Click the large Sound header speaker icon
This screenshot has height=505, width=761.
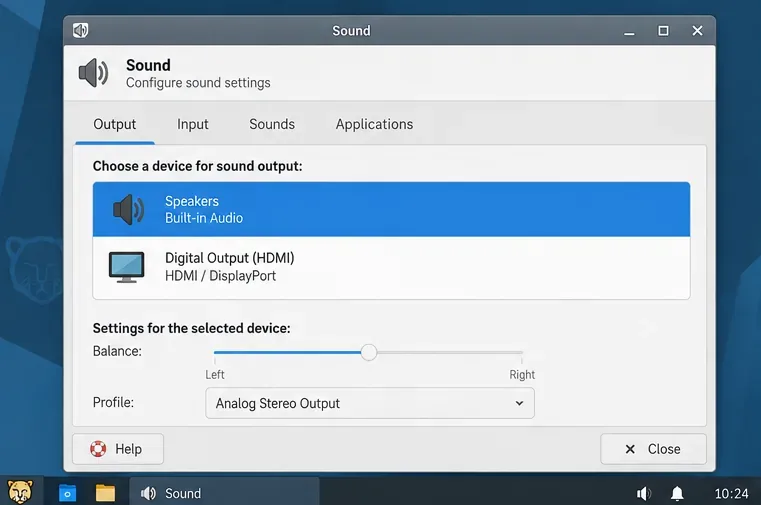[x=94, y=73]
